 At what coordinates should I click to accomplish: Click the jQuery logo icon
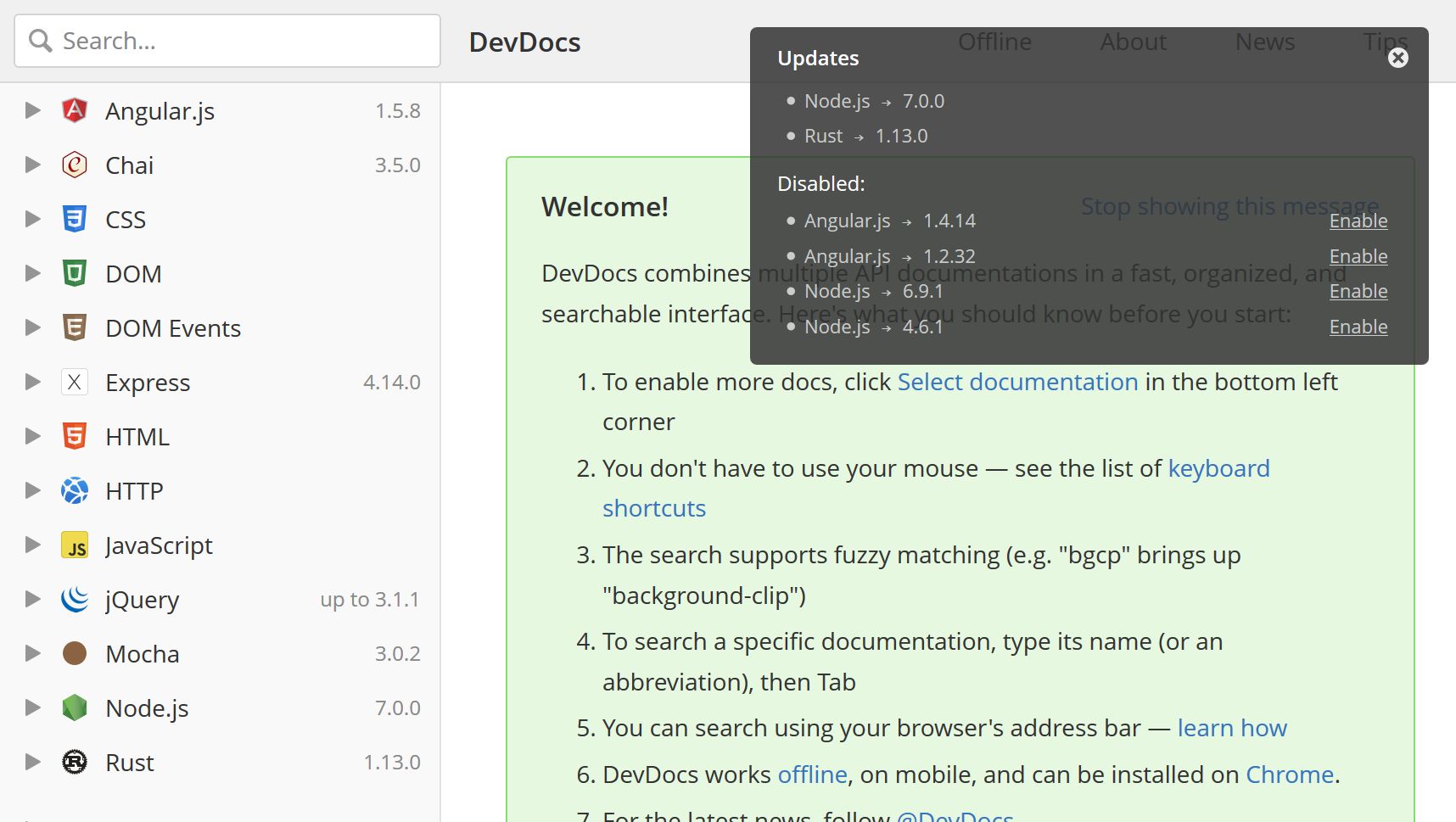75,599
